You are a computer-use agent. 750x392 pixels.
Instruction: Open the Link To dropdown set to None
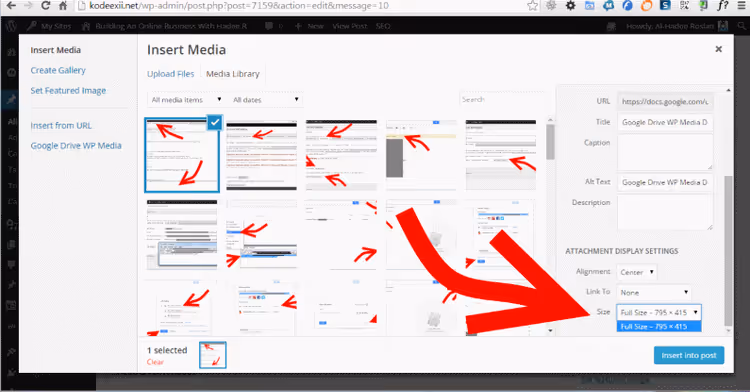[654, 292]
